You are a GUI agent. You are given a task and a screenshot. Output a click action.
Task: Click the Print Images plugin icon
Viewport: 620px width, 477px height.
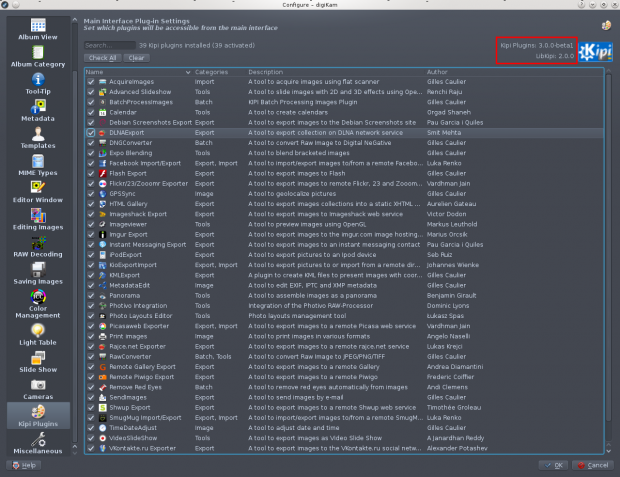pyautogui.click(x=102, y=336)
